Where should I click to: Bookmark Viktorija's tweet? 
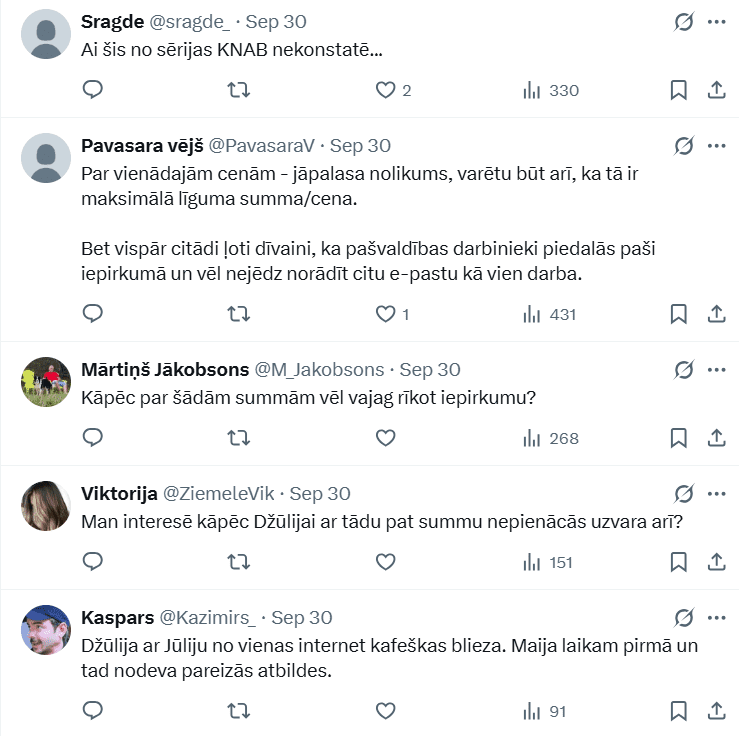[x=678, y=562]
